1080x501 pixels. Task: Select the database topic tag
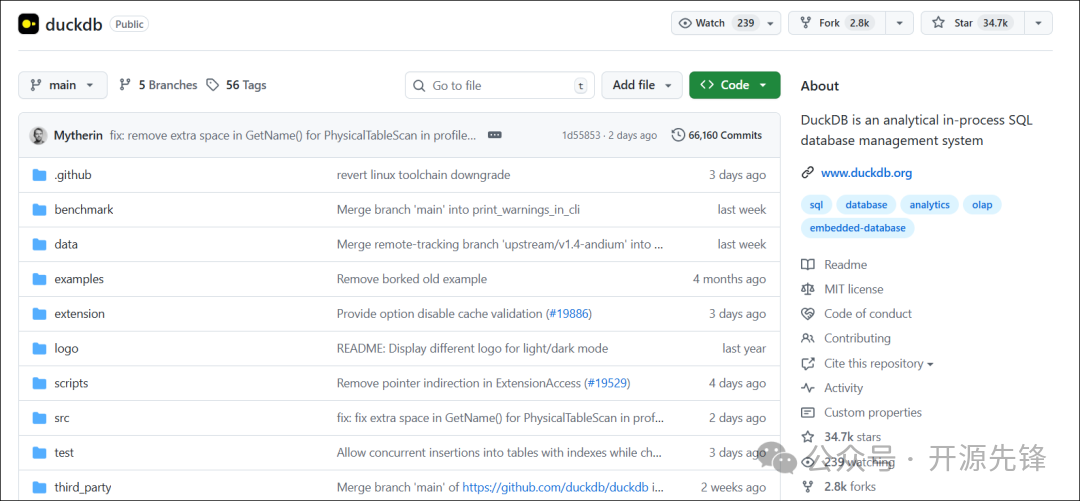866,205
